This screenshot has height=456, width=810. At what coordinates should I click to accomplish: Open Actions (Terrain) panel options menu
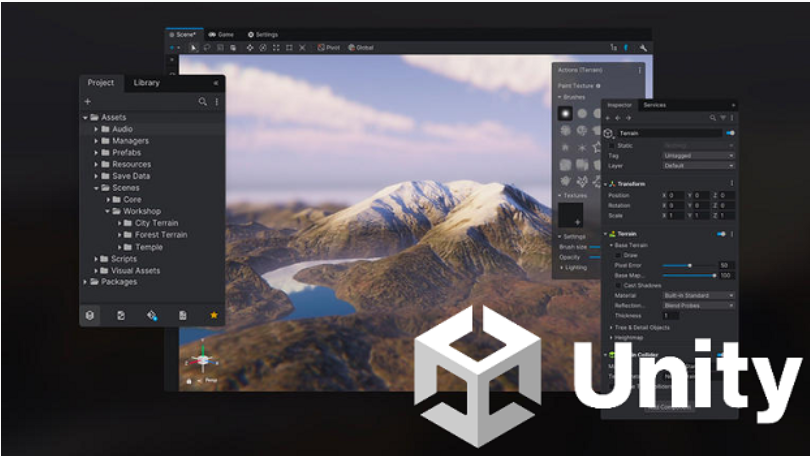(x=640, y=70)
